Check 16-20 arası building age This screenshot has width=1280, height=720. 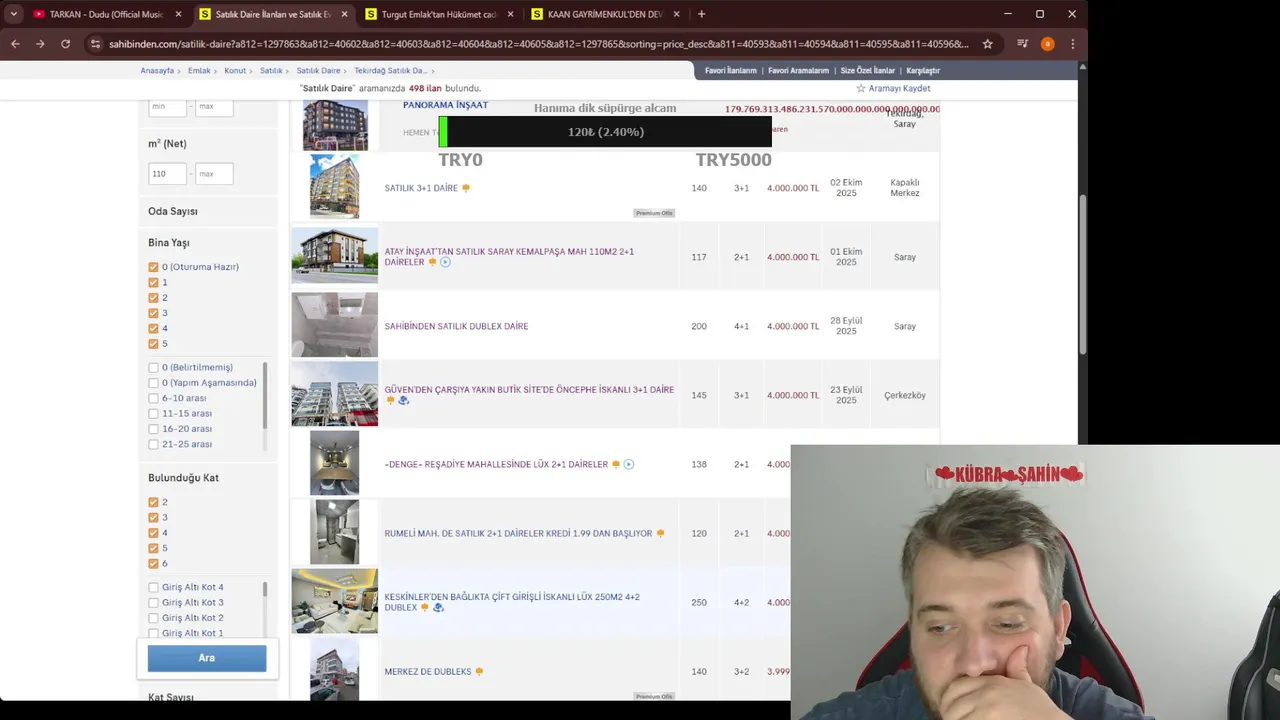pyautogui.click(x=153, y=429)
